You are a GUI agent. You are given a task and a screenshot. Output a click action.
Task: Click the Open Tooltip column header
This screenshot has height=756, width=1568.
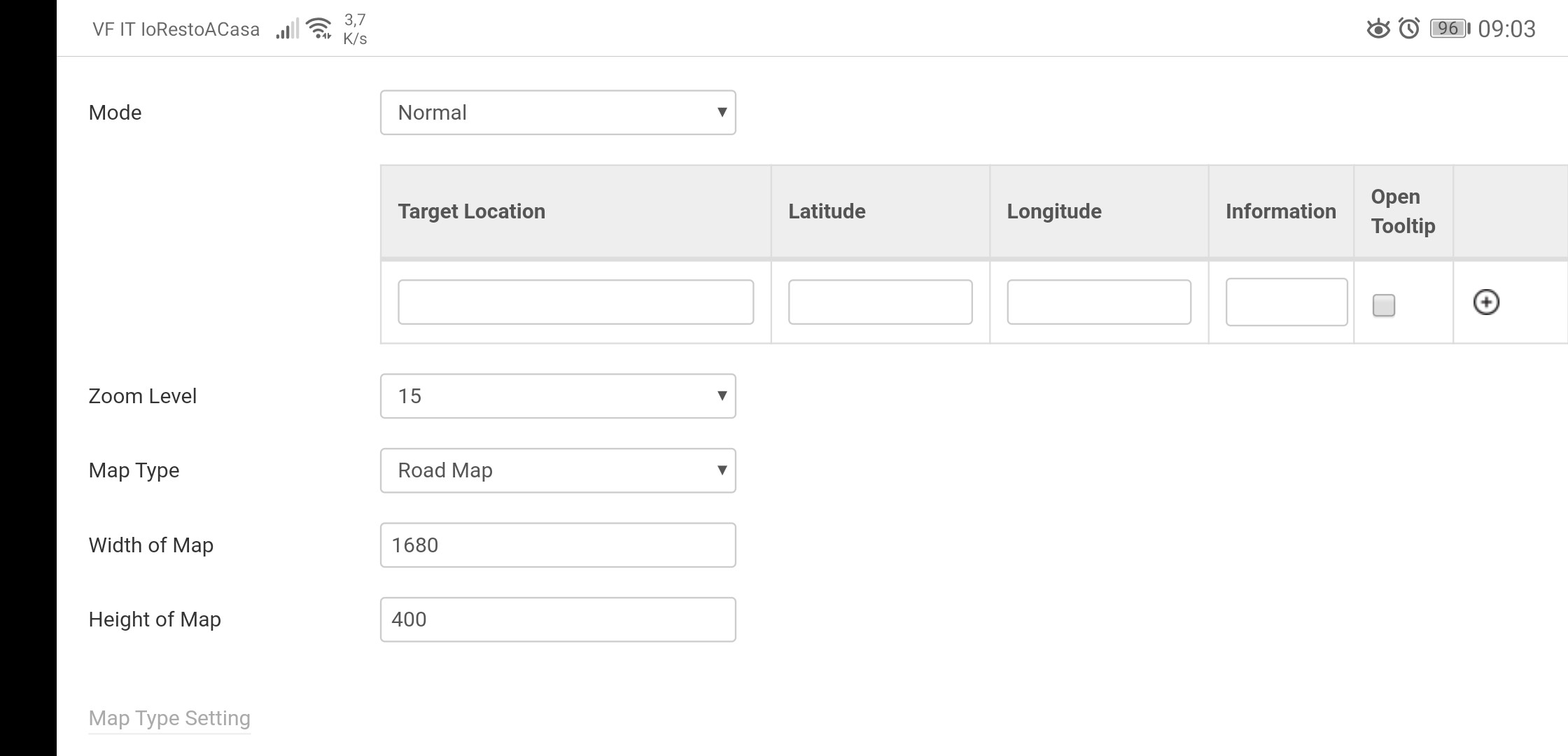(1402, 211)
